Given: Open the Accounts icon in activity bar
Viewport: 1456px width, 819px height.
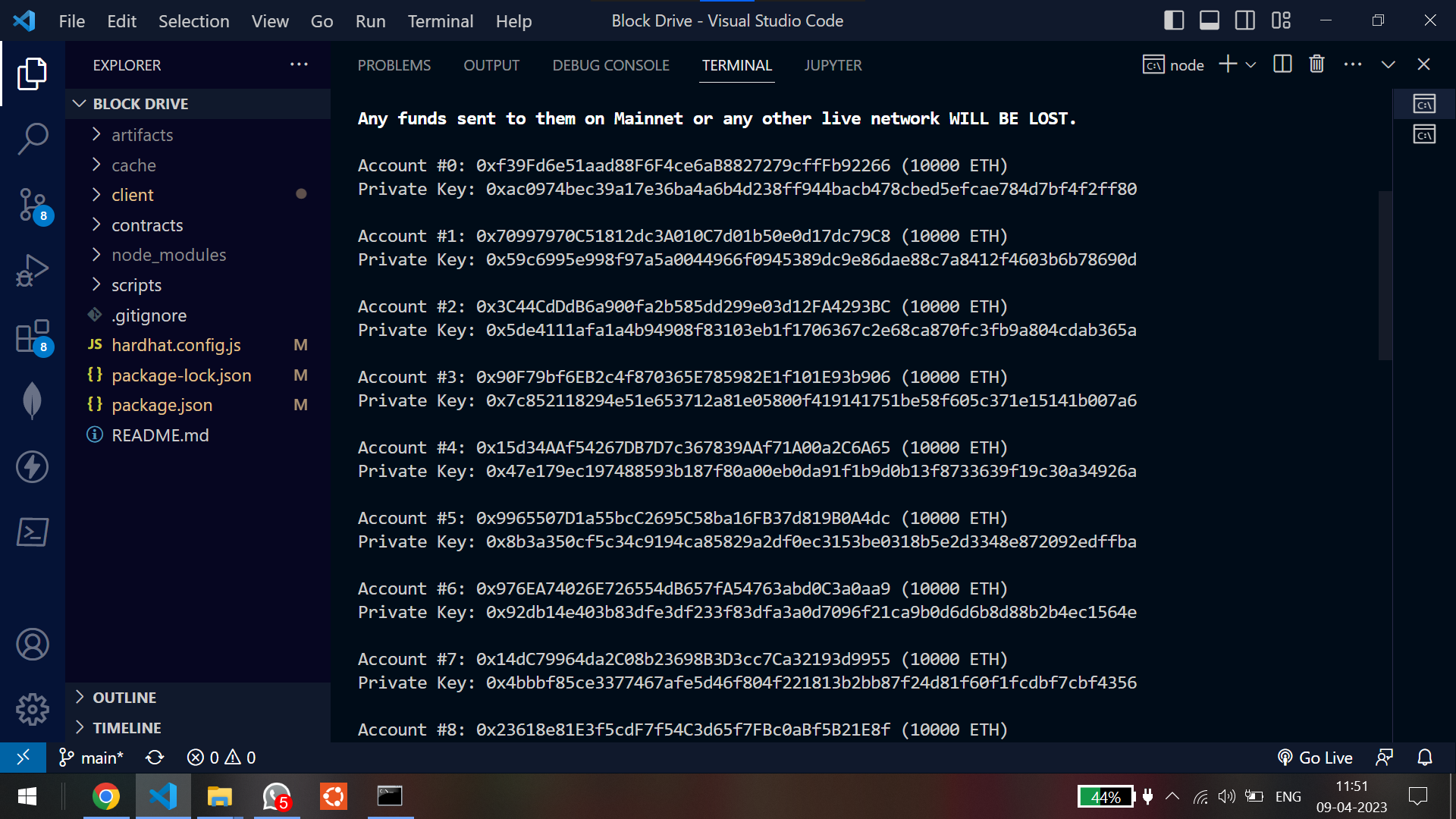Looking at the screenshot, I should [x=32, y=644].
